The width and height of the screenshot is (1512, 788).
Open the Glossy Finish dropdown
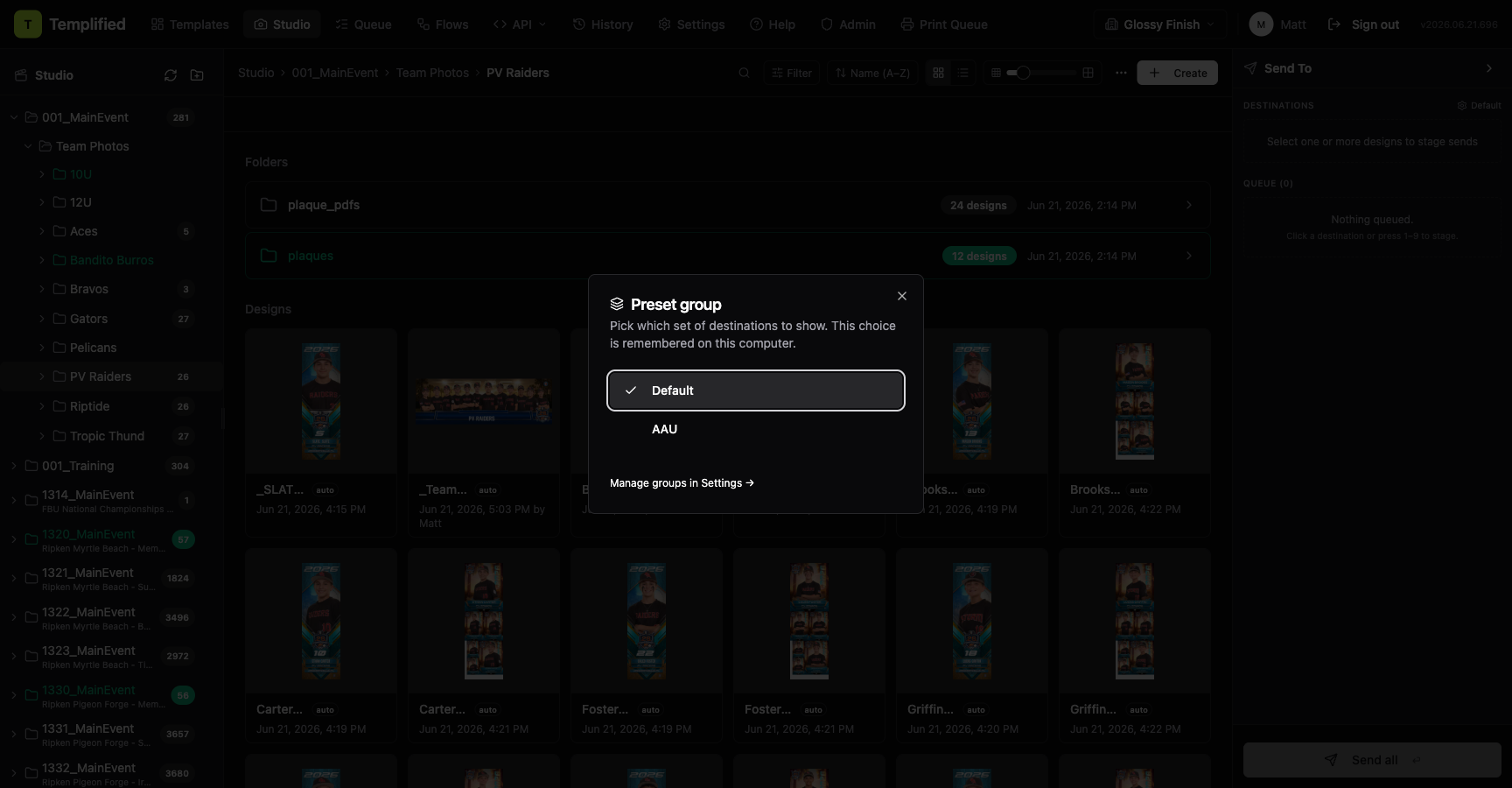pos(1159,25)
